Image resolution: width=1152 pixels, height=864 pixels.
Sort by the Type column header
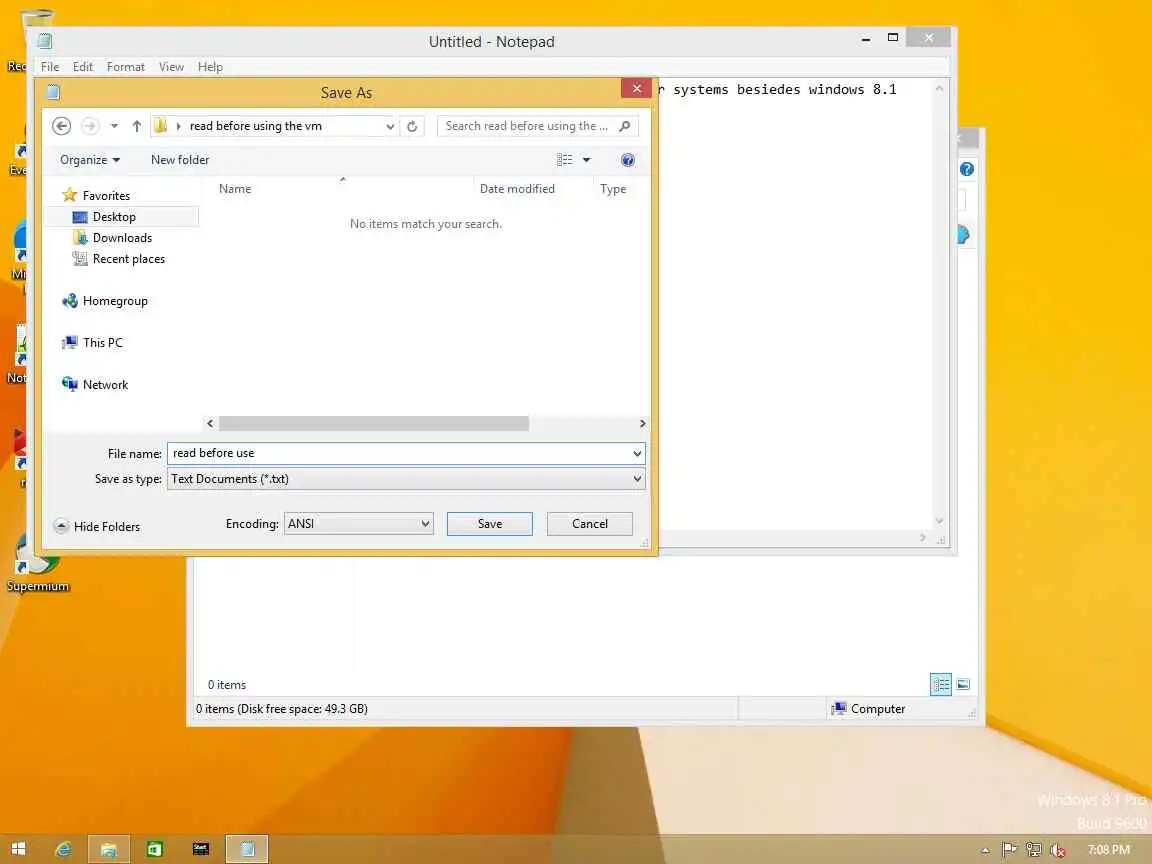click(613, 189)
